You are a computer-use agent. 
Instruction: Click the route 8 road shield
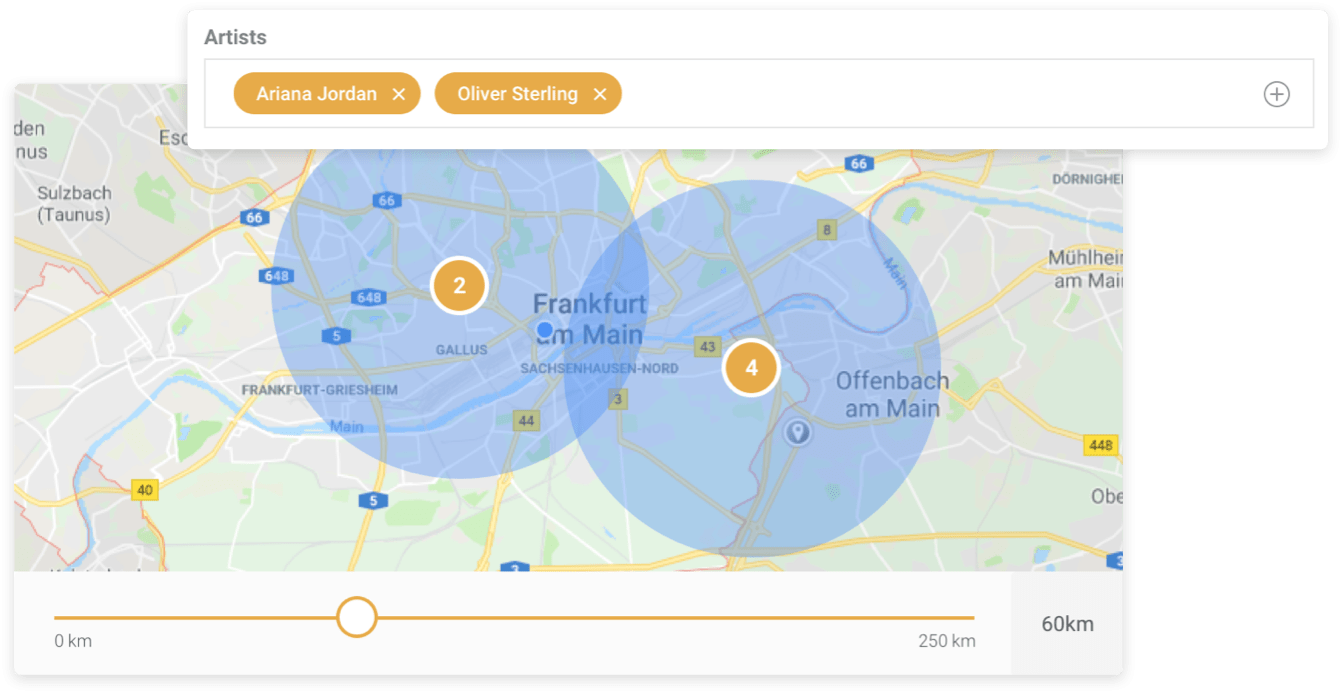pos(826,231)
